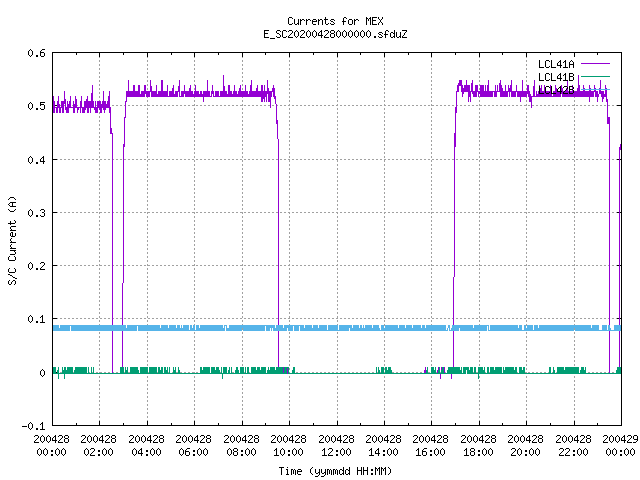640x480 pixels.
Task: Click the chart title "Currents for MEX"
Action: coord(335,21)
